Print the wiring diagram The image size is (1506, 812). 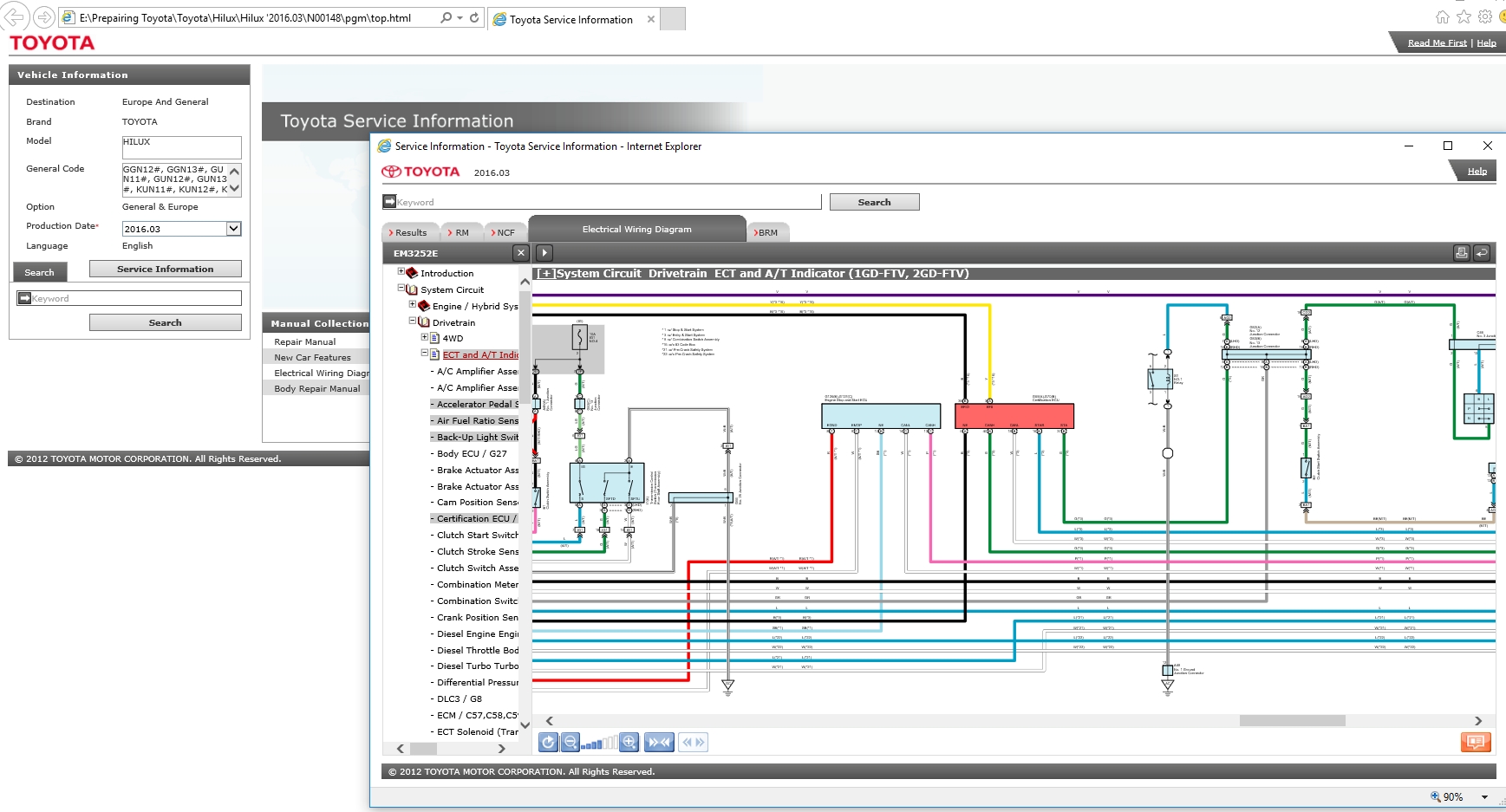click(1461, 253)
